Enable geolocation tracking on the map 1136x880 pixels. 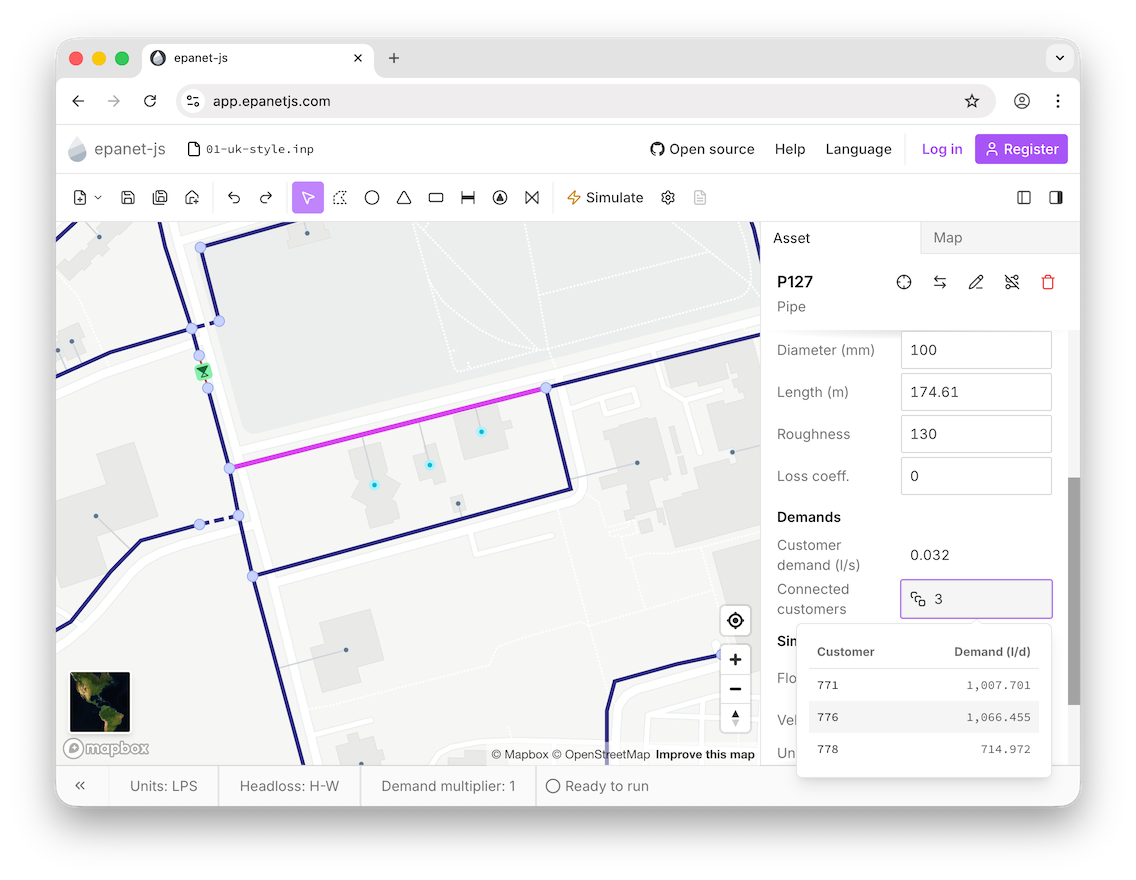tap(735, 620)
